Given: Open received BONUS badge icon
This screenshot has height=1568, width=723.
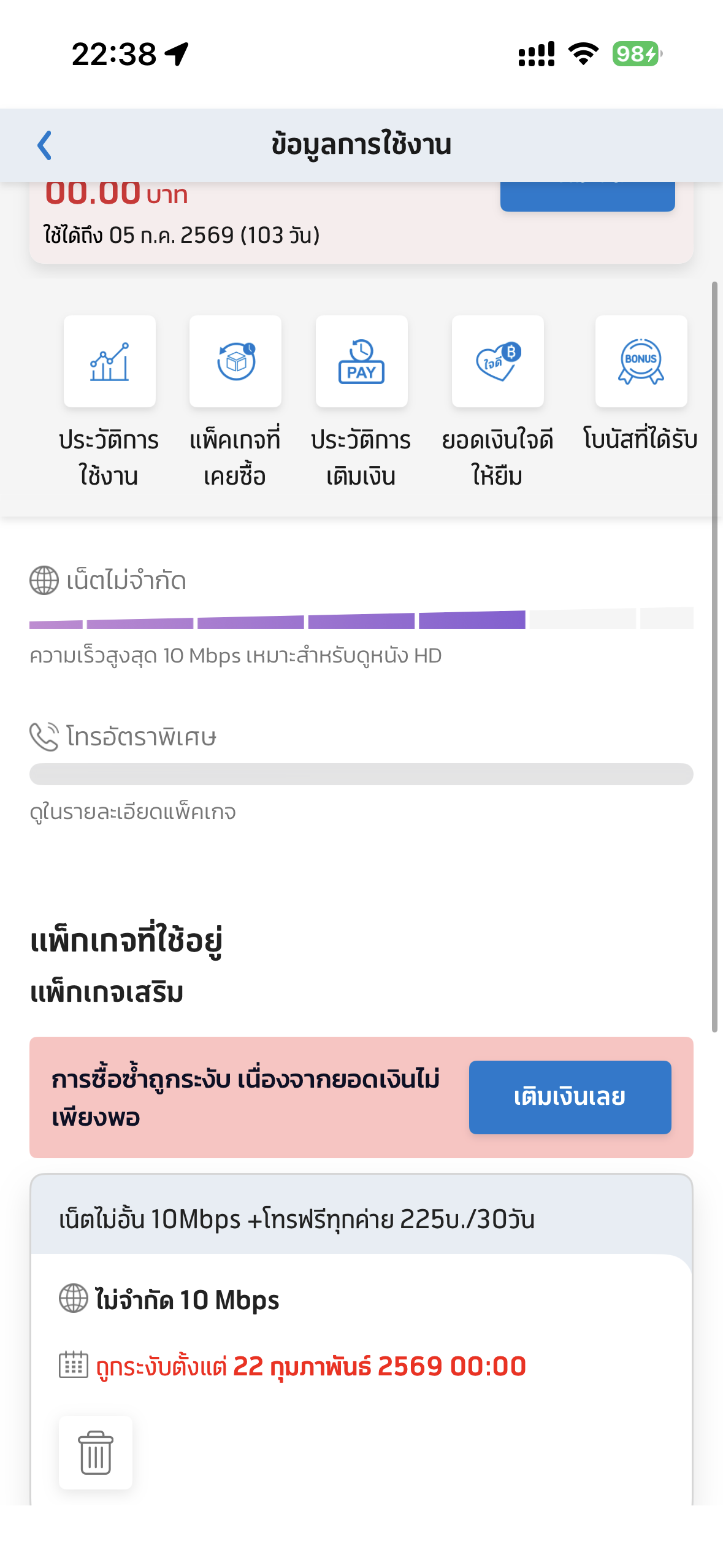Looking at the screenshot, I should click(641, 361).
